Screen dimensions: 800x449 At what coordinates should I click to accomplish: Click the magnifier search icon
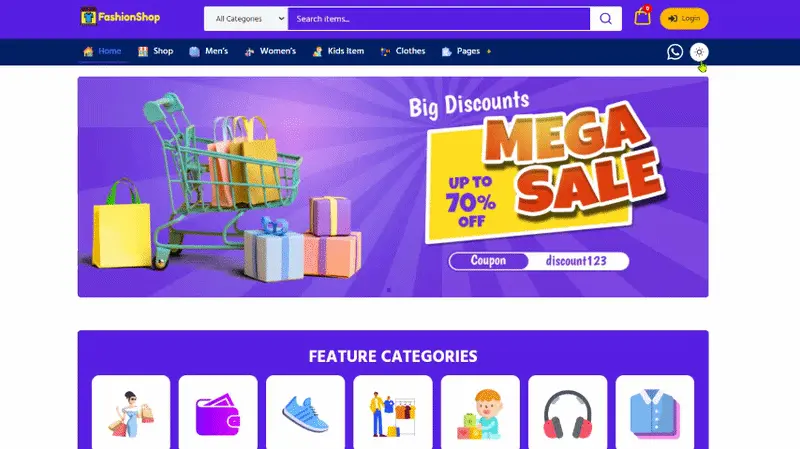coord(606,19)
